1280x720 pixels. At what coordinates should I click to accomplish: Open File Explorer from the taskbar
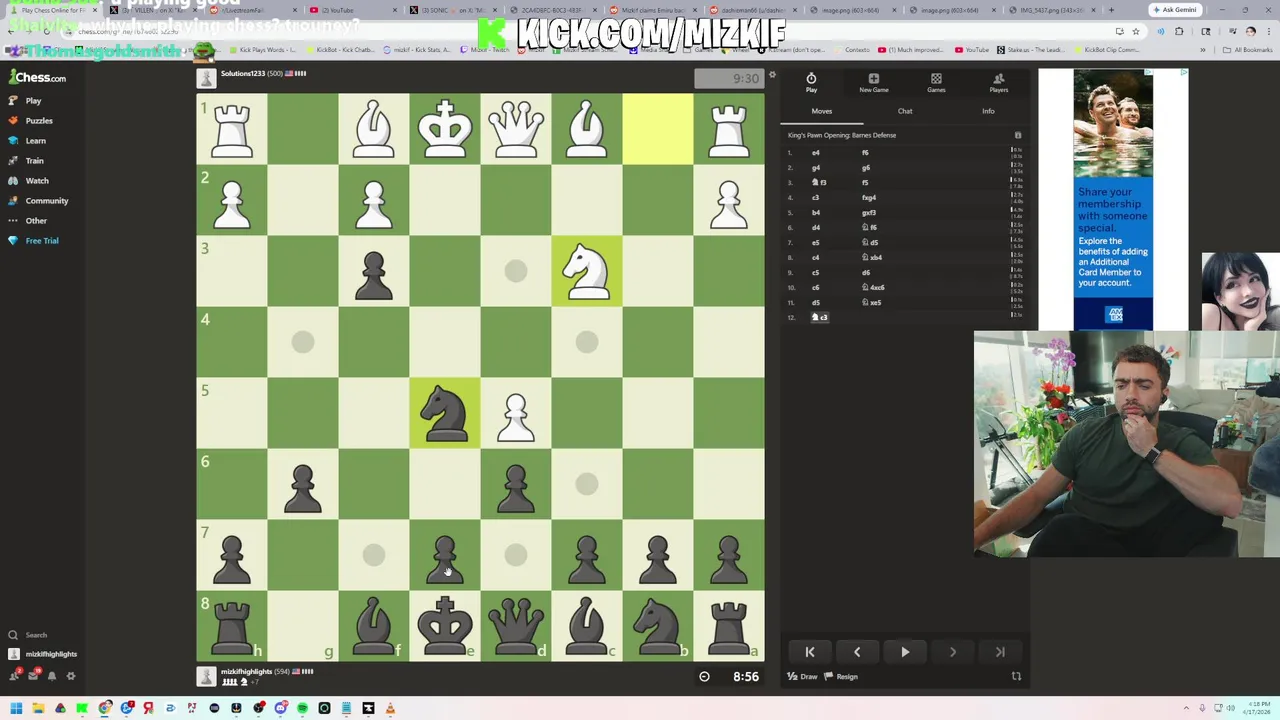tap(38, 709)
